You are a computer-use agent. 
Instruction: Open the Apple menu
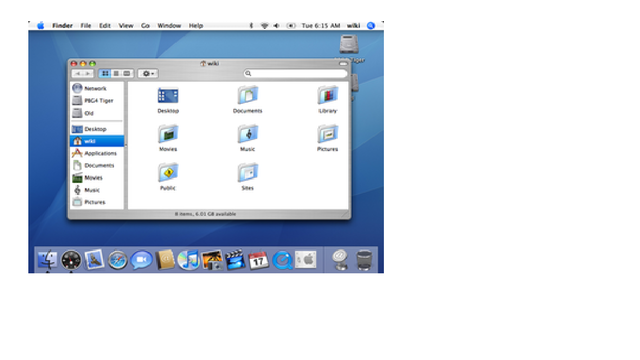40,26
